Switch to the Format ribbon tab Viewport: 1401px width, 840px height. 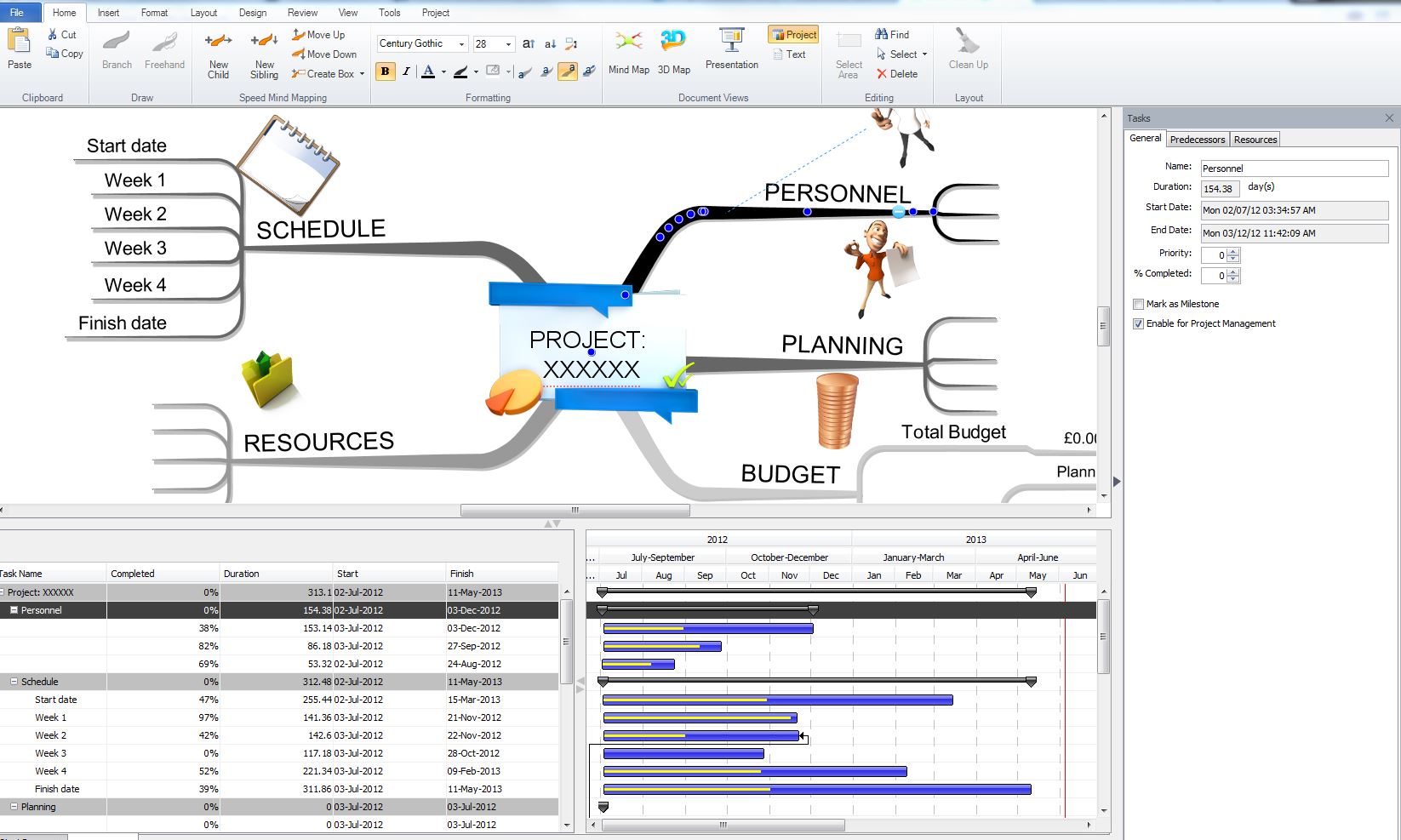click(154, 13)
